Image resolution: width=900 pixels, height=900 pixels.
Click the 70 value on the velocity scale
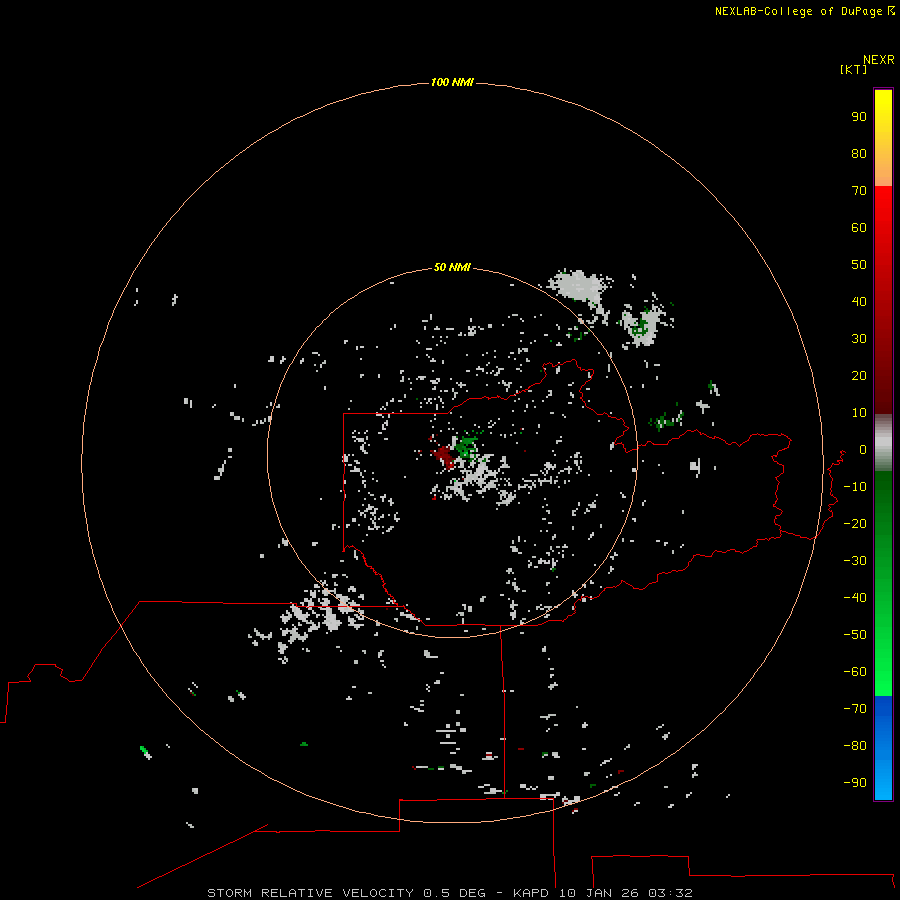[x=859, y=191]
